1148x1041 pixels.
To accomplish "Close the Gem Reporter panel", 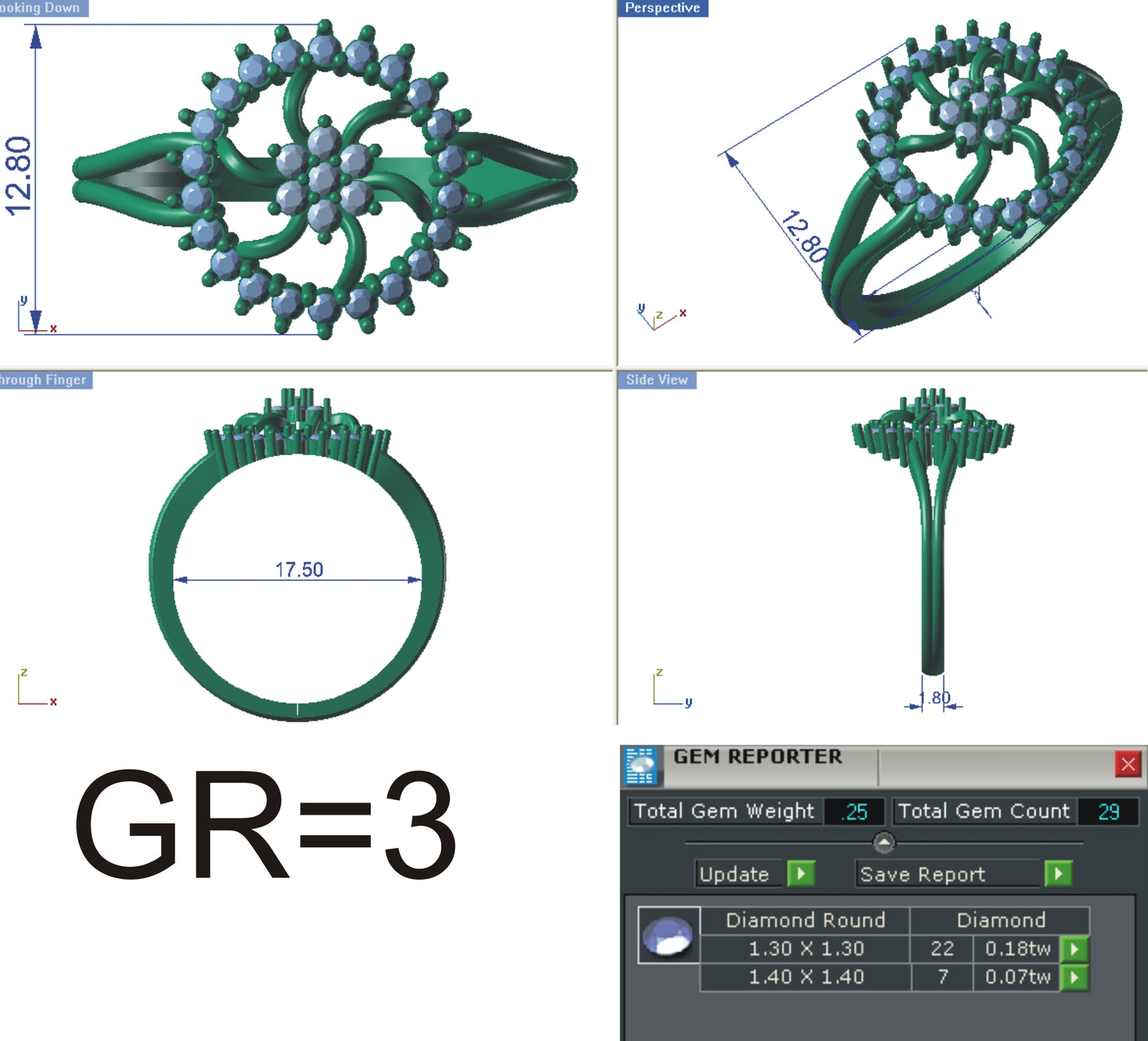I will (x=1127, y=763).
